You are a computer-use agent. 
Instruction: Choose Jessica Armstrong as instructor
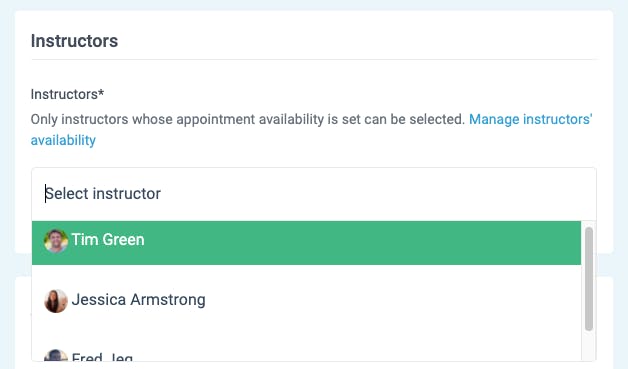pyautogui.click(x=306, y=300)
